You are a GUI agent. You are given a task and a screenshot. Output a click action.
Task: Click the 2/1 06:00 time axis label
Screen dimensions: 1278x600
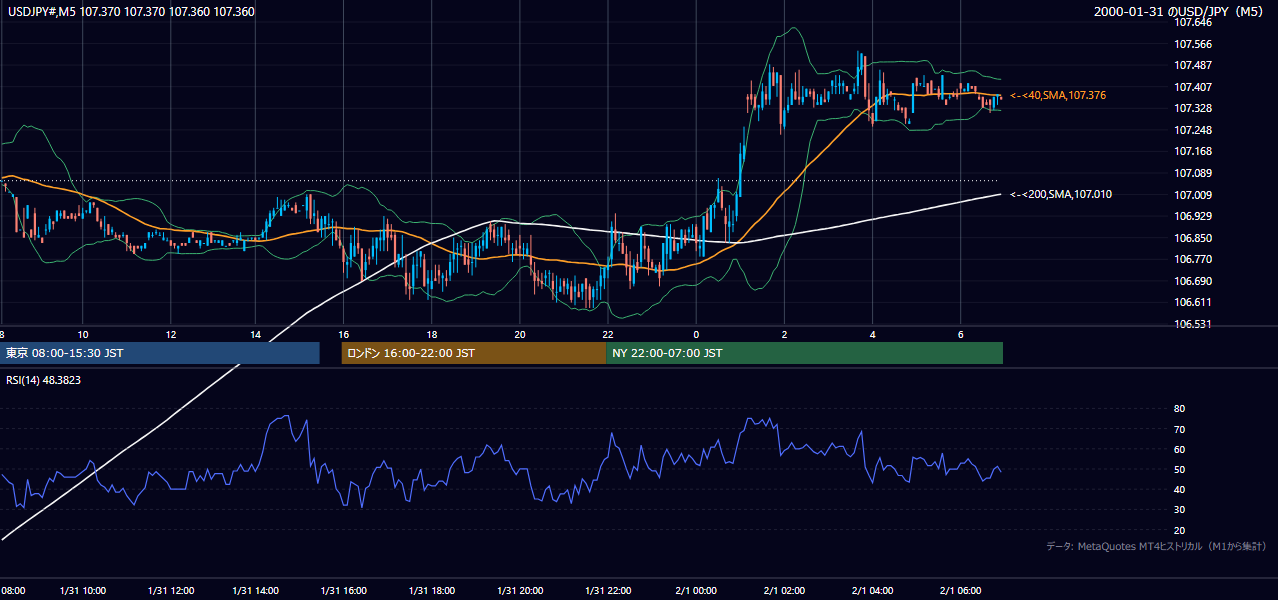coord(960,590)
